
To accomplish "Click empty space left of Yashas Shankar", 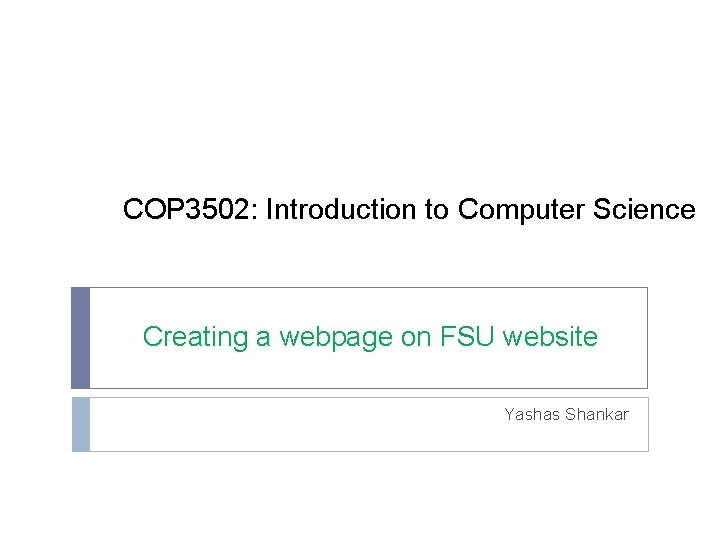I will click(x=300, y=424).
